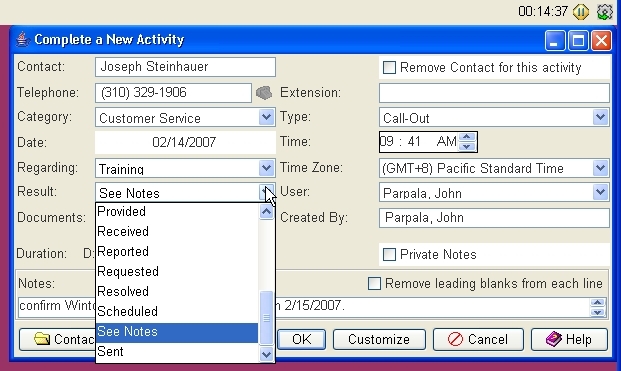Increase time with the Time spinner up arrow

[x=467, y=137]
